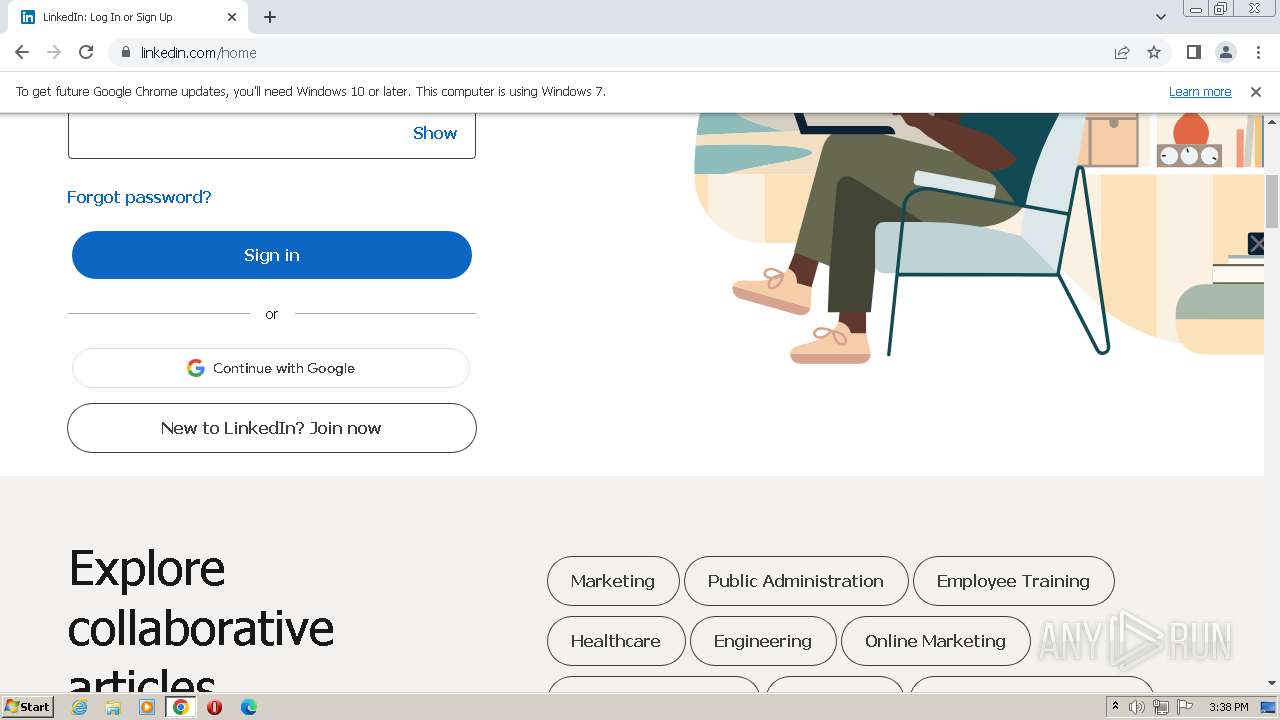Open volume control tray icon
Viewport: 1280px width, 720px height.
(1137, 707)
